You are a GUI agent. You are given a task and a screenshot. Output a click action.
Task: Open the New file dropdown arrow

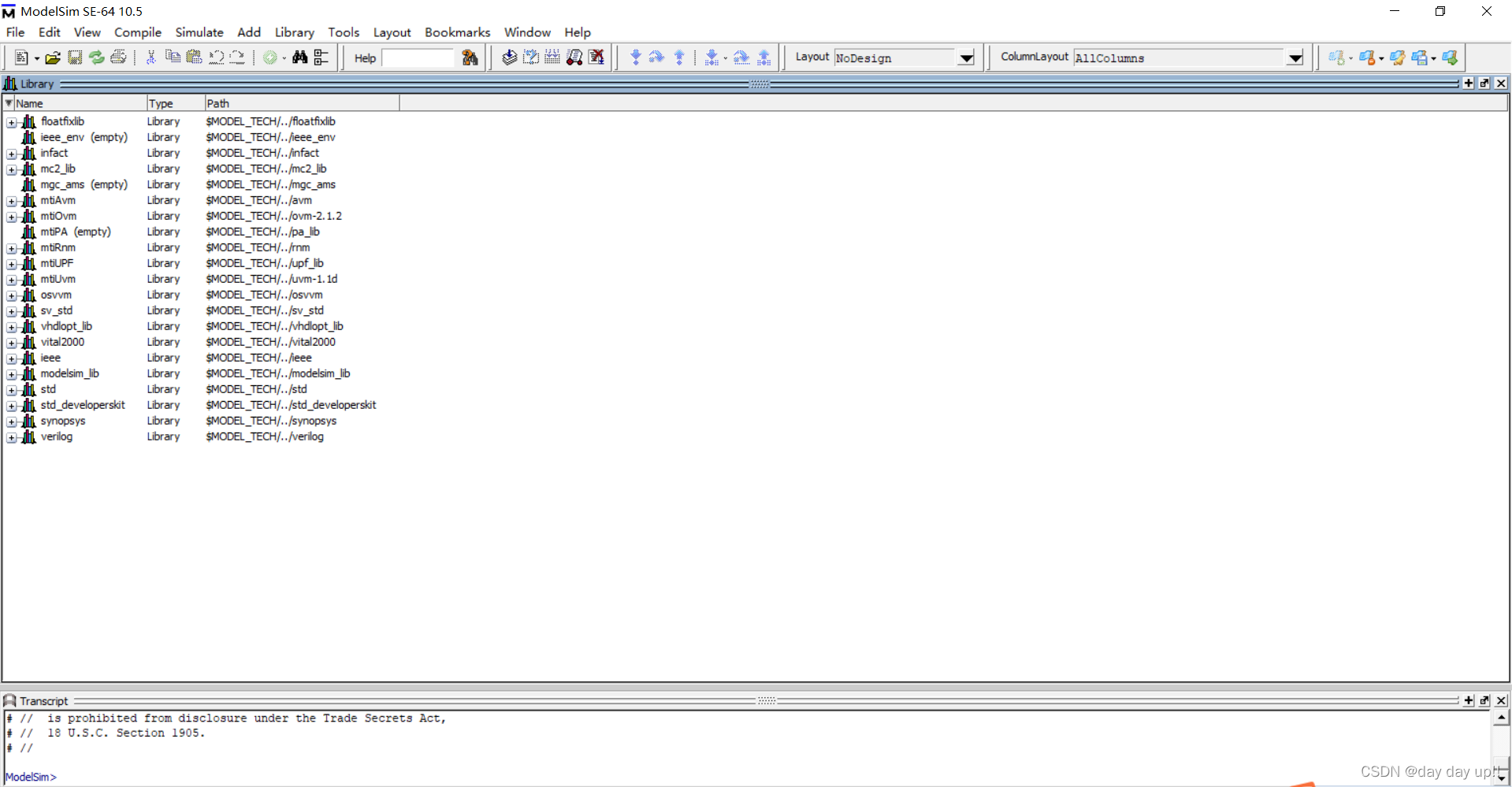click(36, 58)
